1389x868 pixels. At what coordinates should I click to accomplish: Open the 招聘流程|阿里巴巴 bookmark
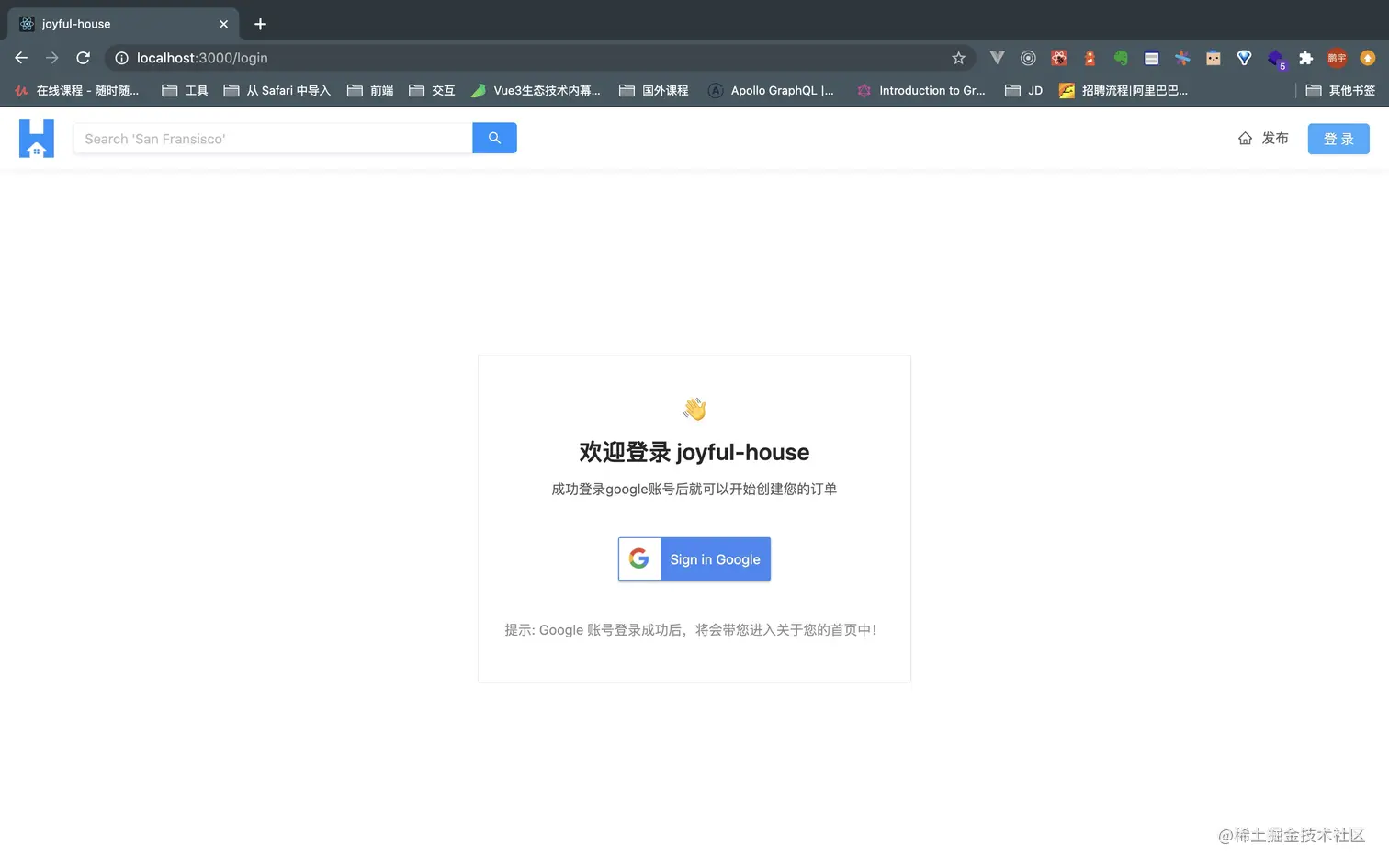[1124, 90]
